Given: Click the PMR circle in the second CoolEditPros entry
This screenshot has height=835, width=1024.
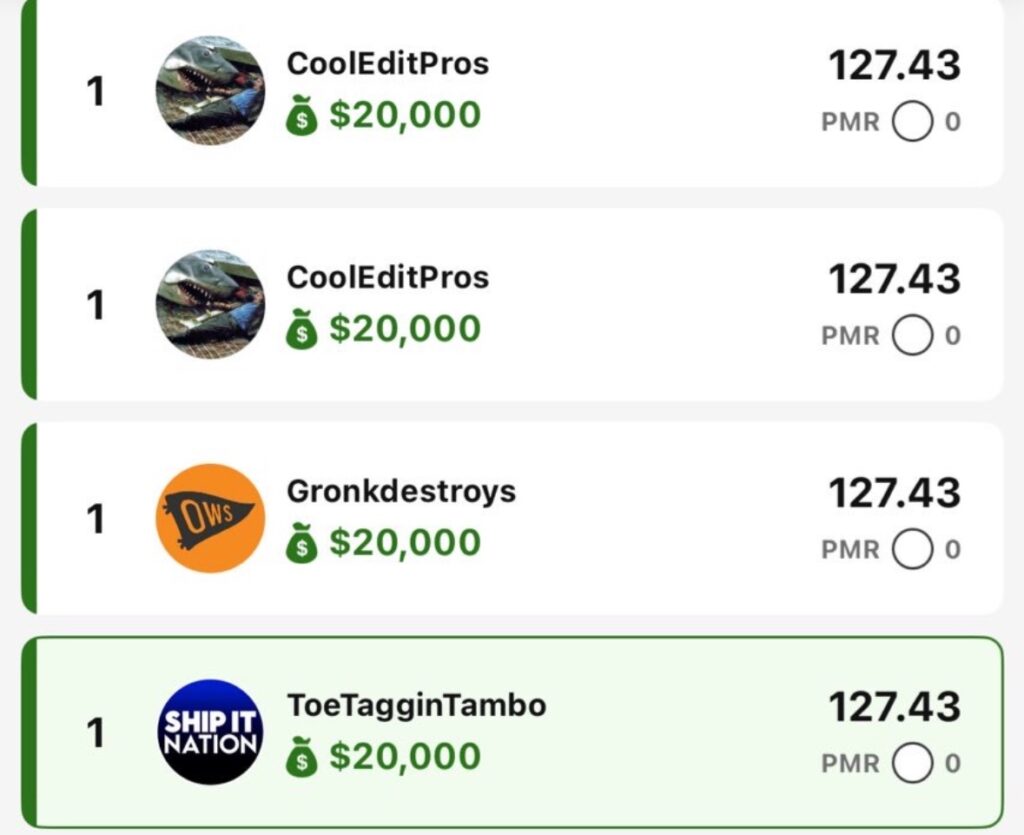Looking at the screenshot, I should [912, 335].
